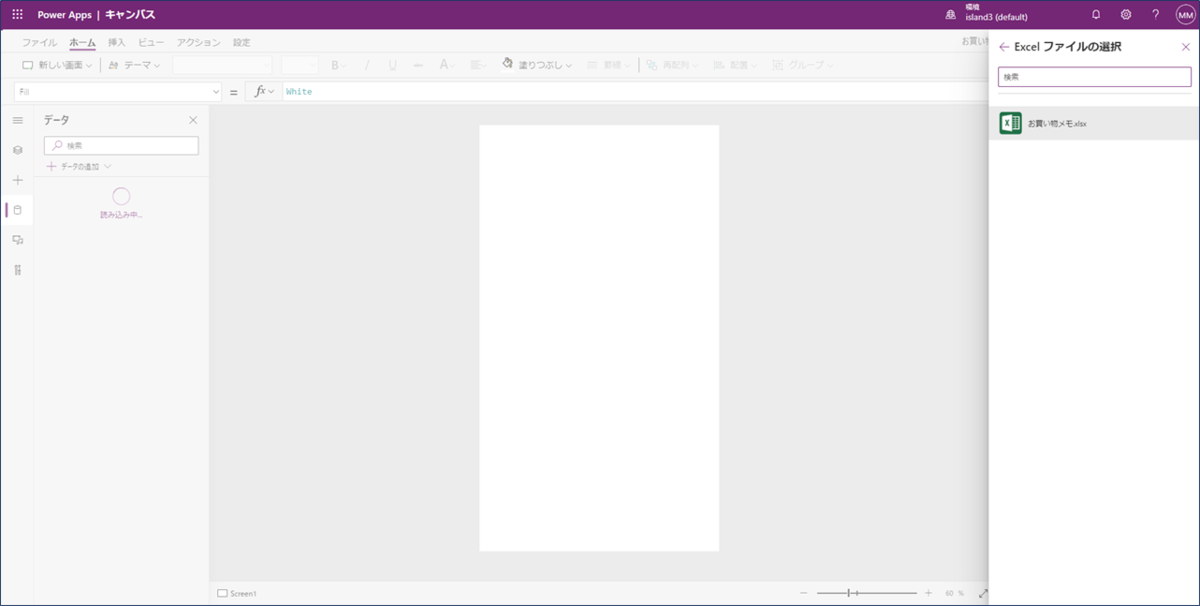
Task: Toggle underline text formatting
Action: (x=392, y=65)
